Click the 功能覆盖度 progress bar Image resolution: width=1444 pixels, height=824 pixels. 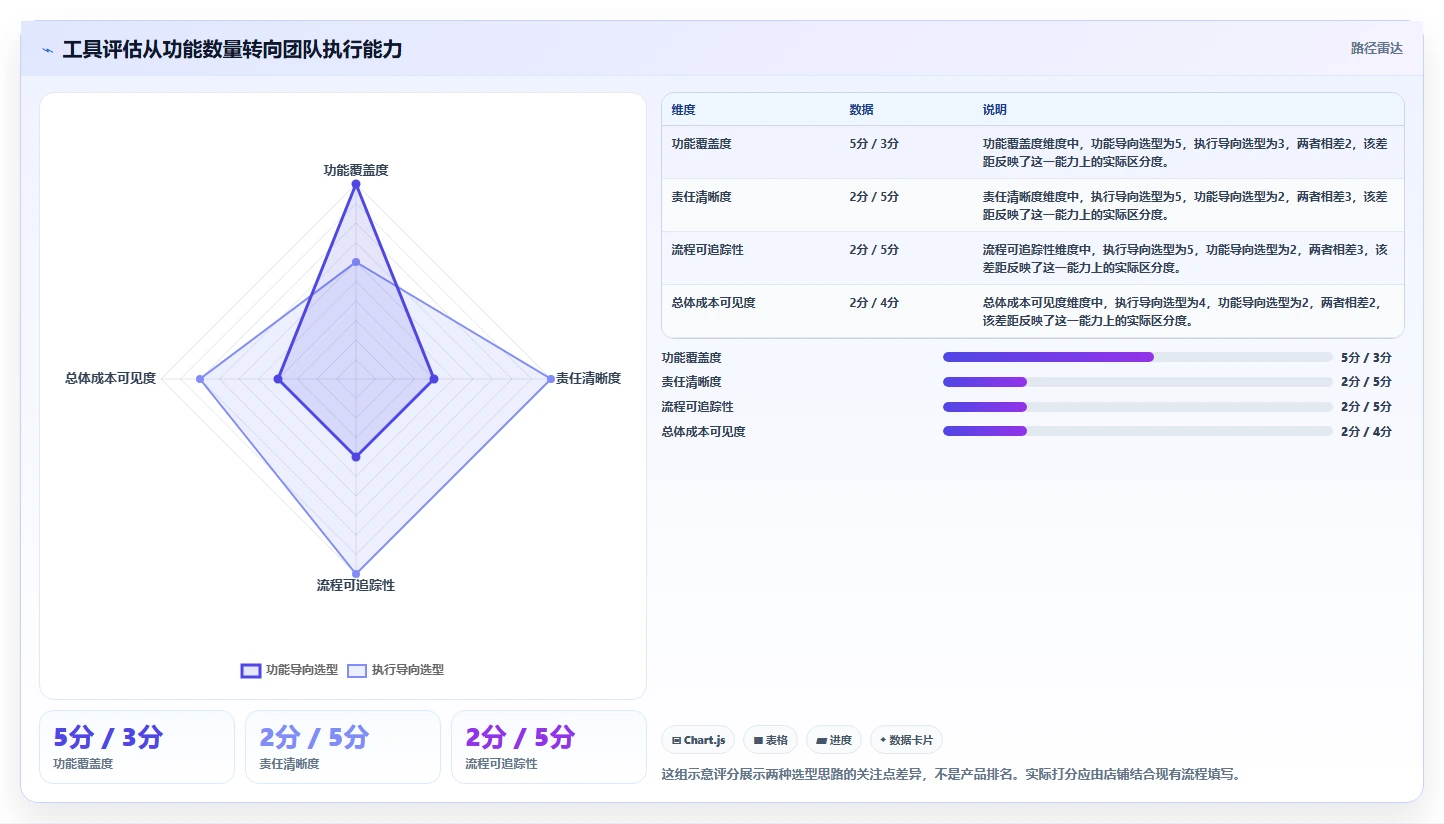pyautogui.click(x=1137, y=357)
